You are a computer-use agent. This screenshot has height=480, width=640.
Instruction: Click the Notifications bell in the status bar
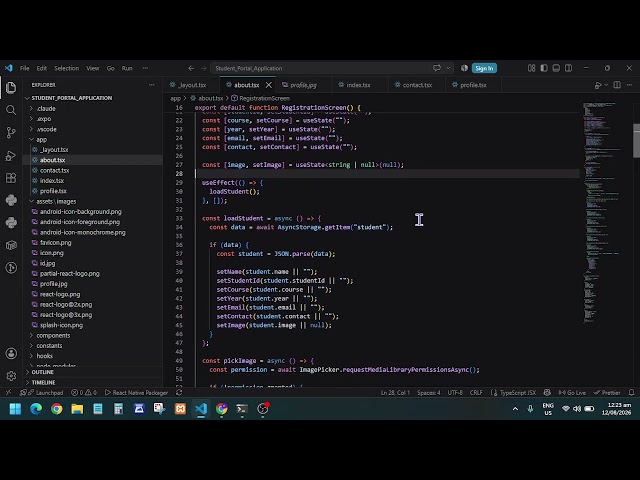point(631,393)
